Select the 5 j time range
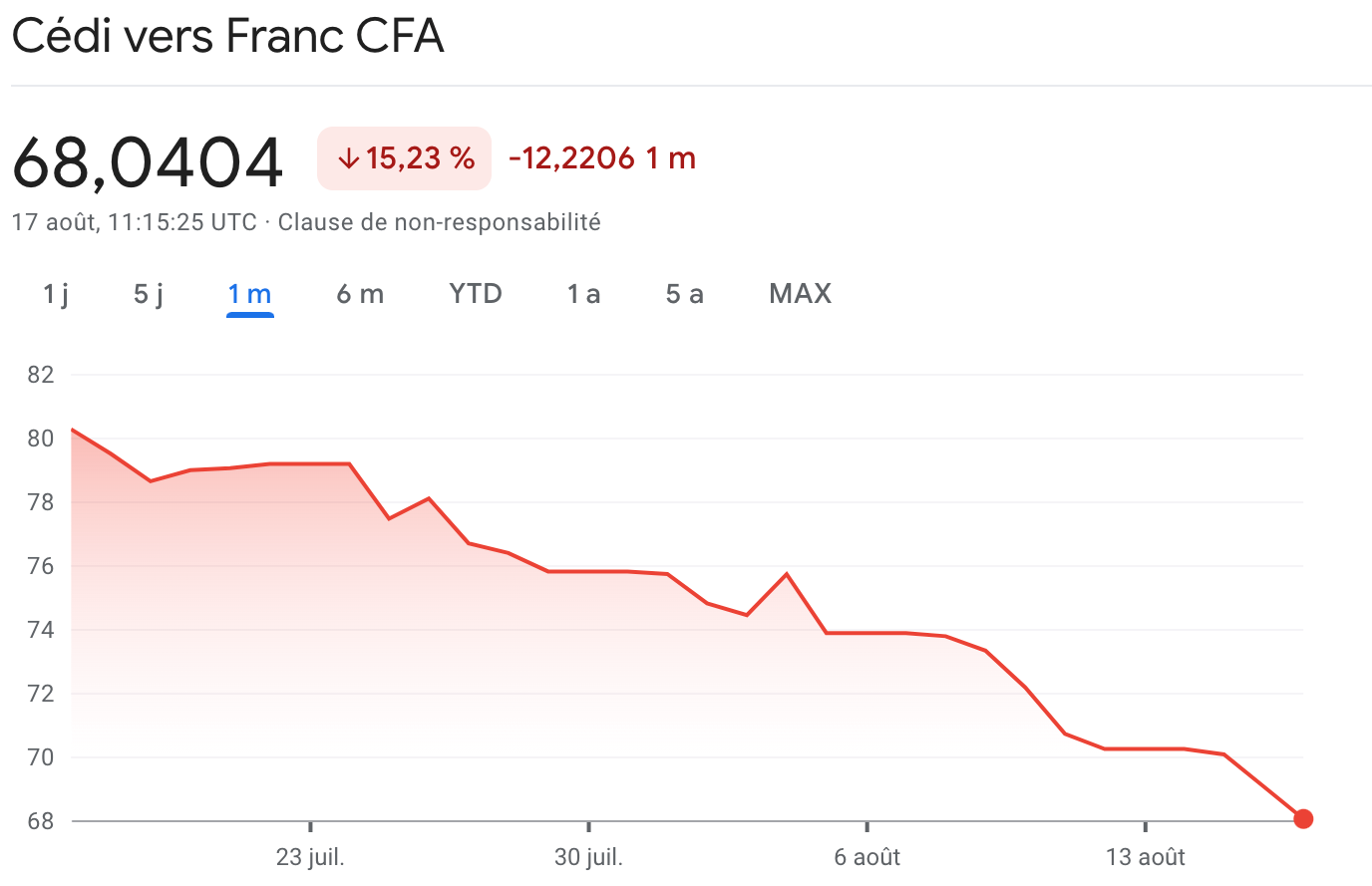This screenshot has height=886, width=1372. (148, 293)
